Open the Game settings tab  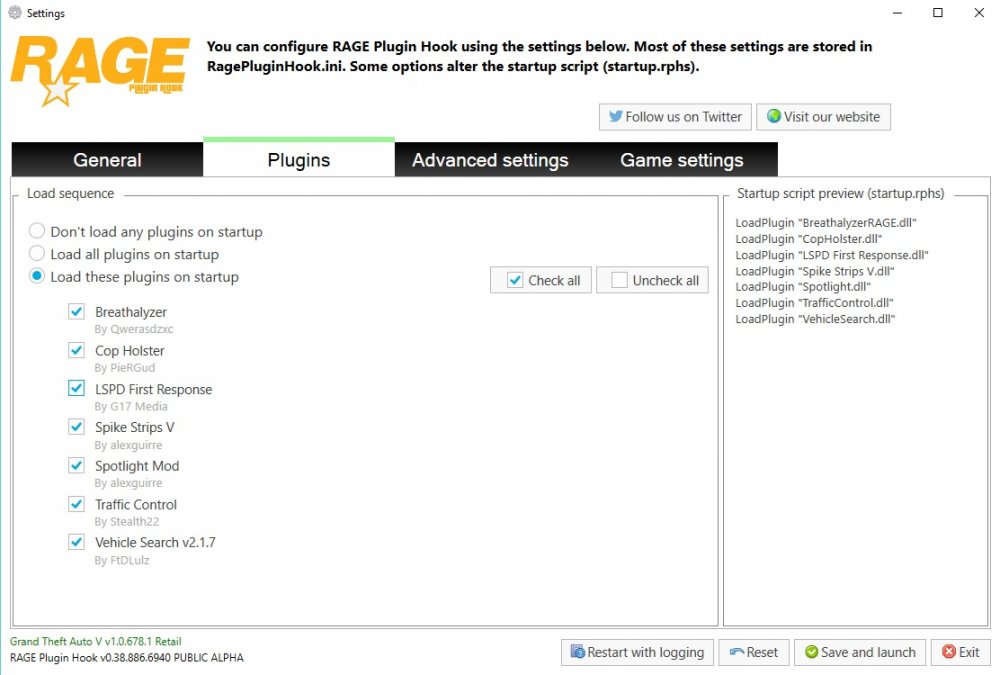coord(682,159)
